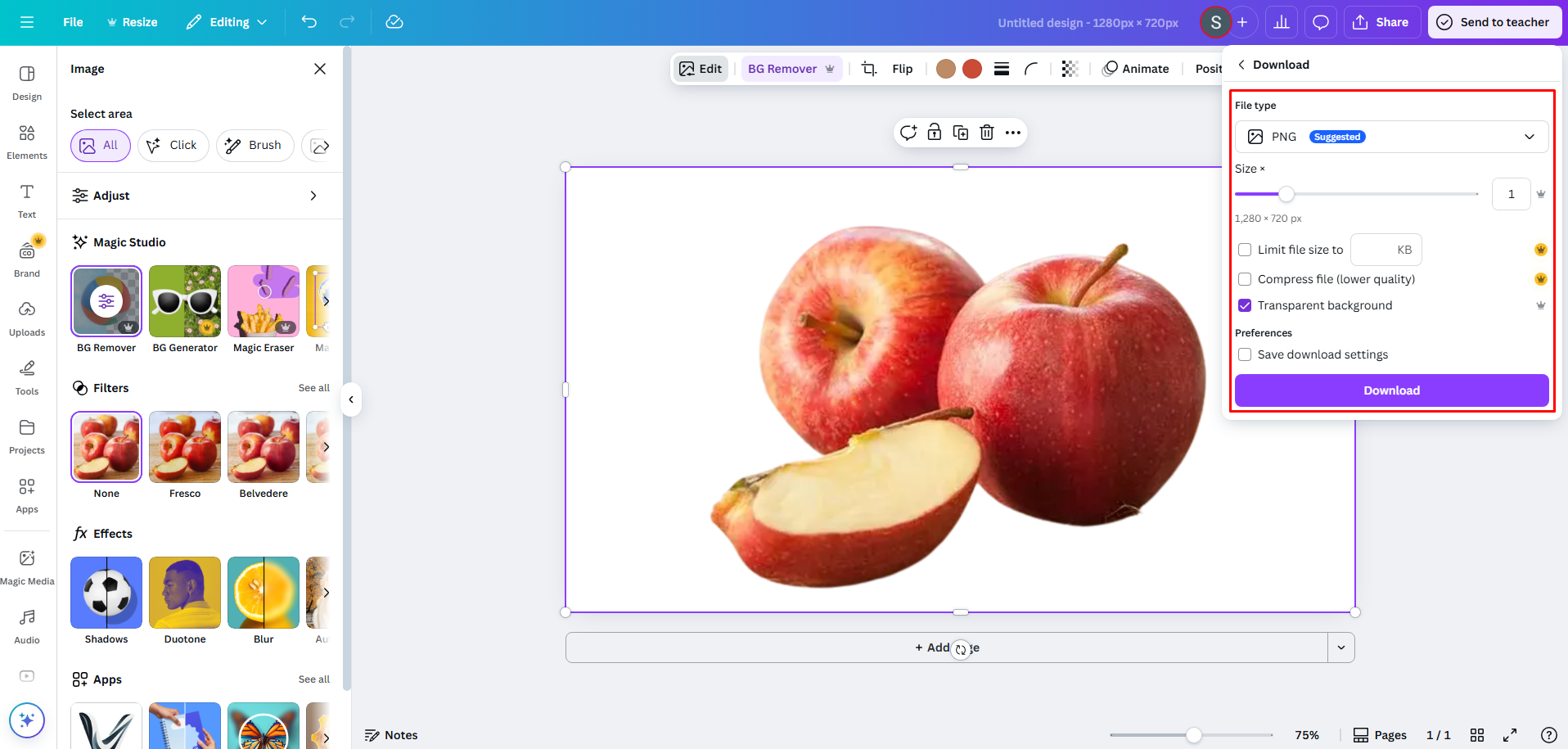The image size is (1568, 749).
Task: Click the Redo arrow icon
Action: (347, 22)
